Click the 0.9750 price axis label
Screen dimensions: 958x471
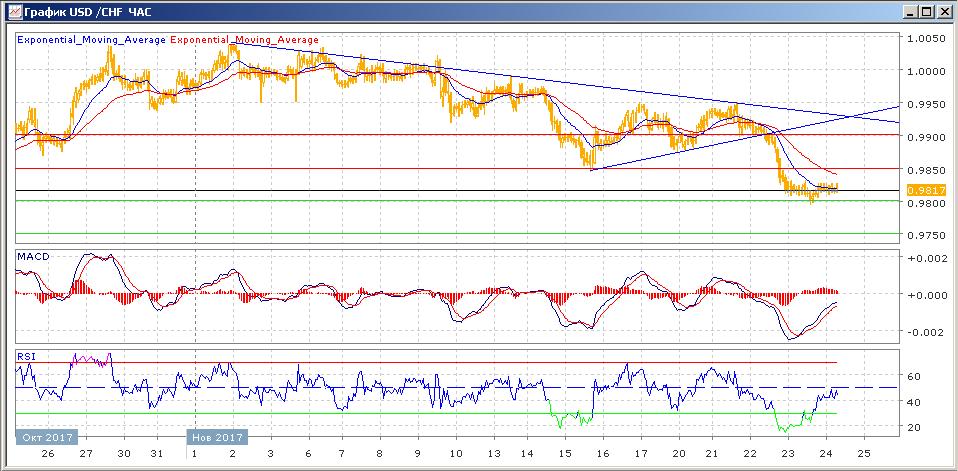[924, 235]
